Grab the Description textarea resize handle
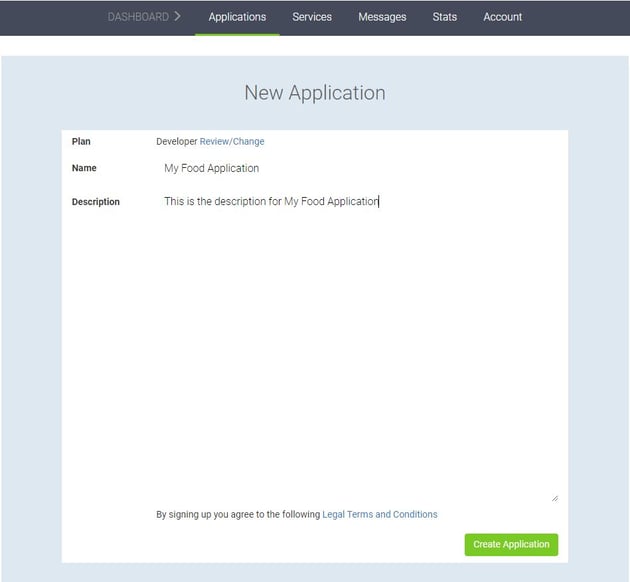630x582 pixels. pyautogui.click(x=555, y=498)
